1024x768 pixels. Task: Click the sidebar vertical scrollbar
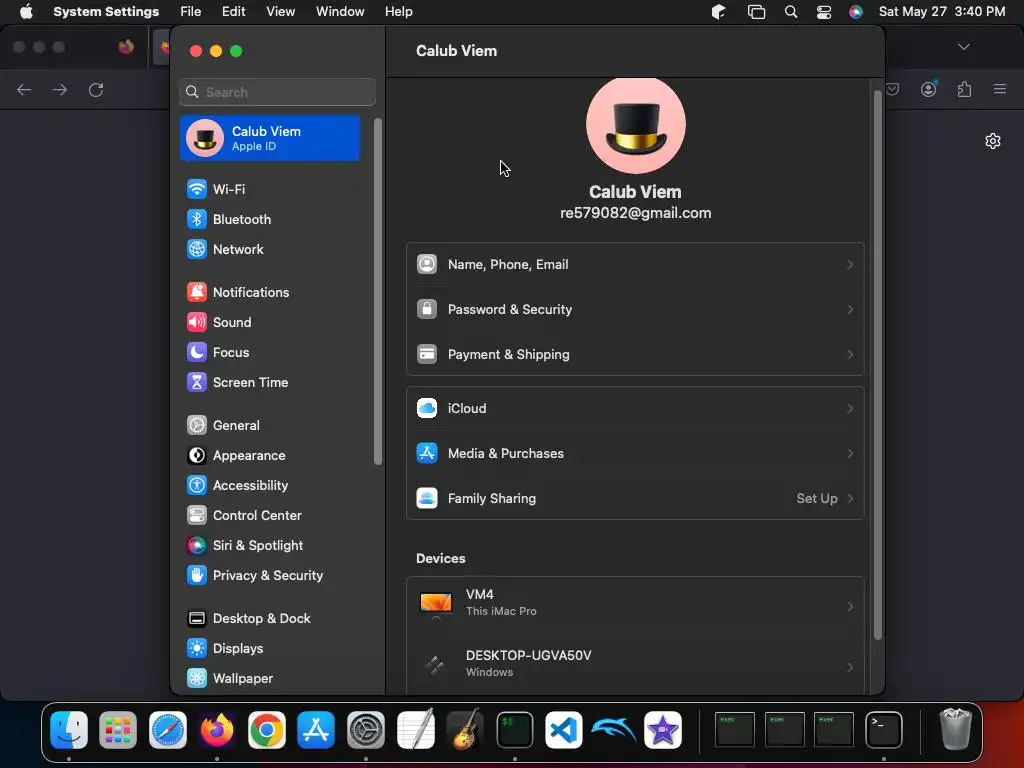[377, 291]
